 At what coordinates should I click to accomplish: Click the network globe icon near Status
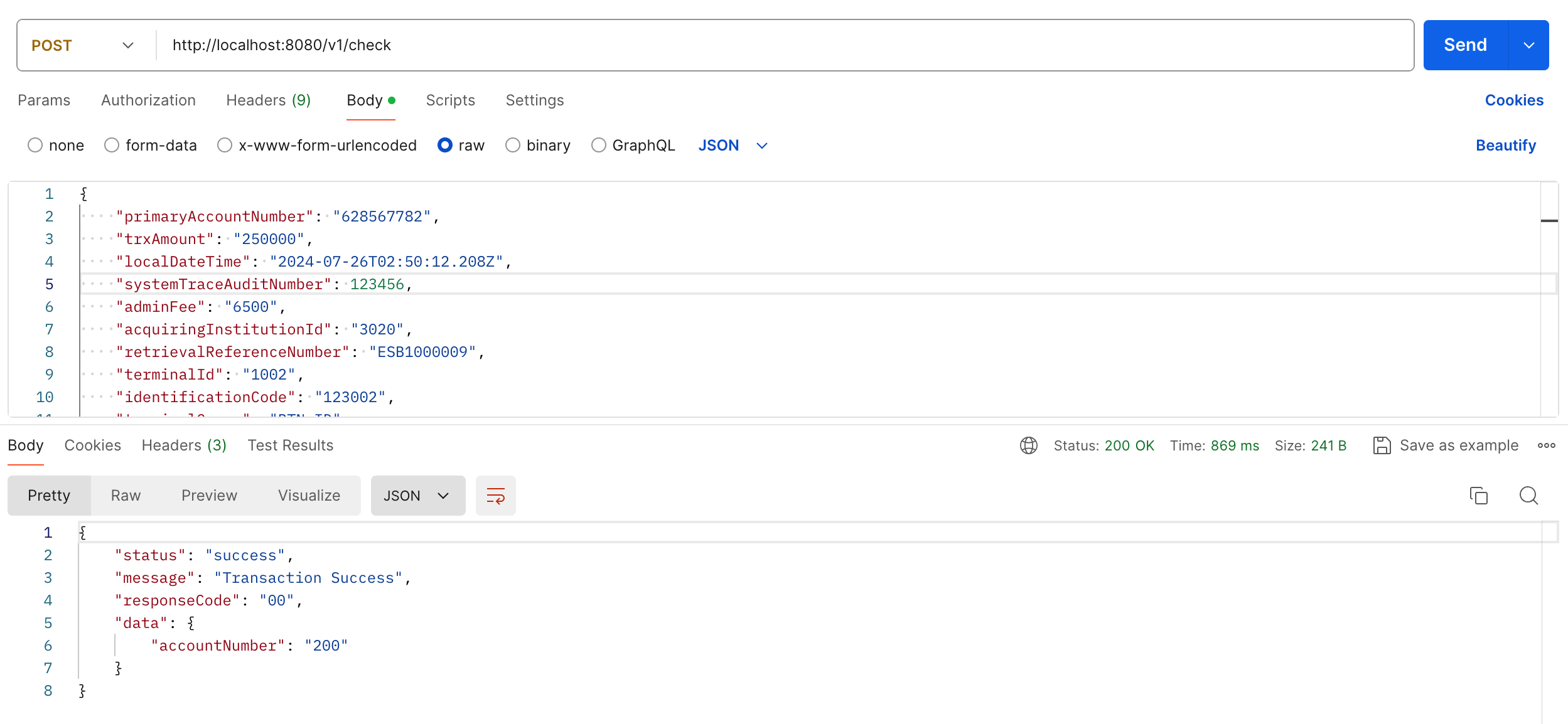click(1028, 445)
